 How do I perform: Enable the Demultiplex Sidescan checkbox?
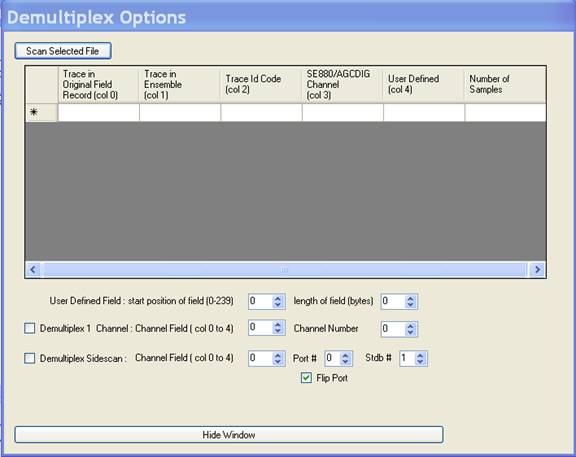pos(29,358)
